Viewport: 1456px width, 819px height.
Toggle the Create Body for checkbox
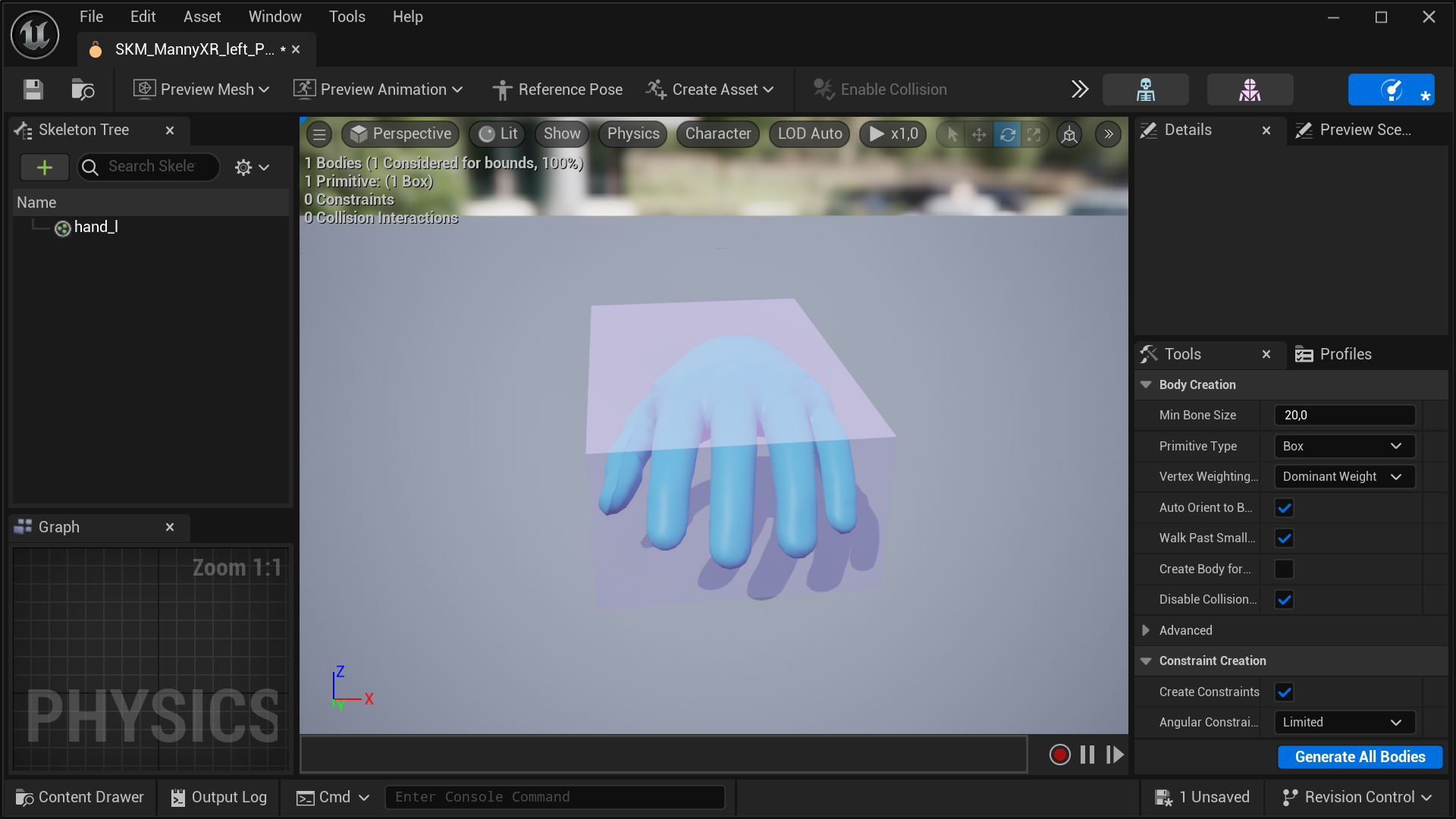click(x=1283, y=568)
